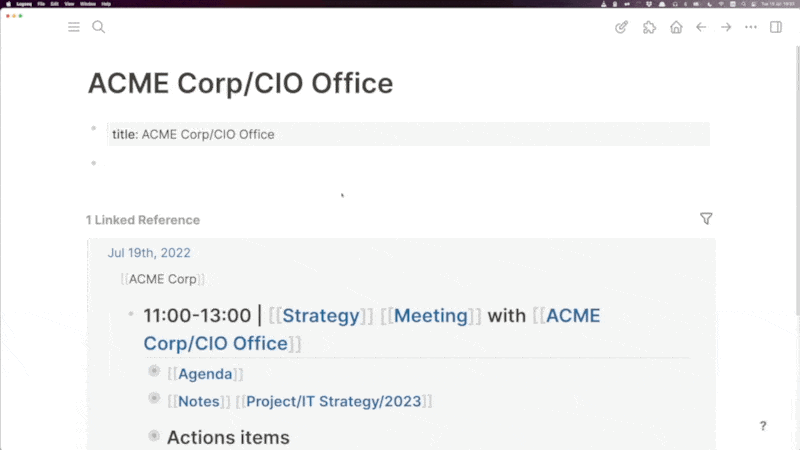800x450 pixels.
Task: Collapse the Agenda block bullet
Action: 154,371
